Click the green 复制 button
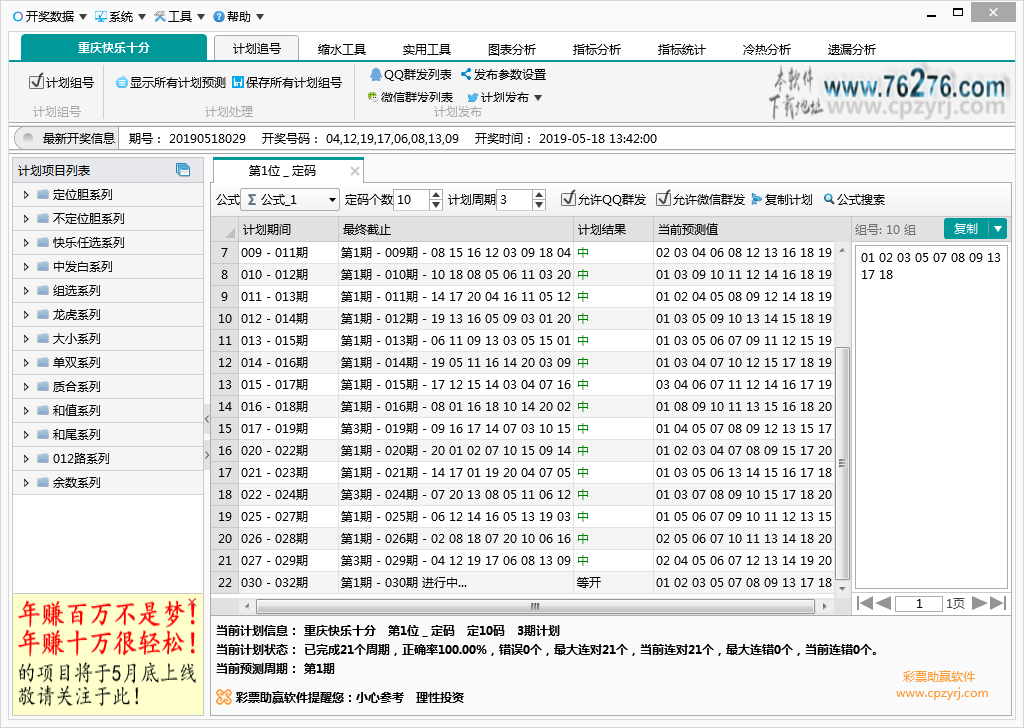 coord(967,229)
